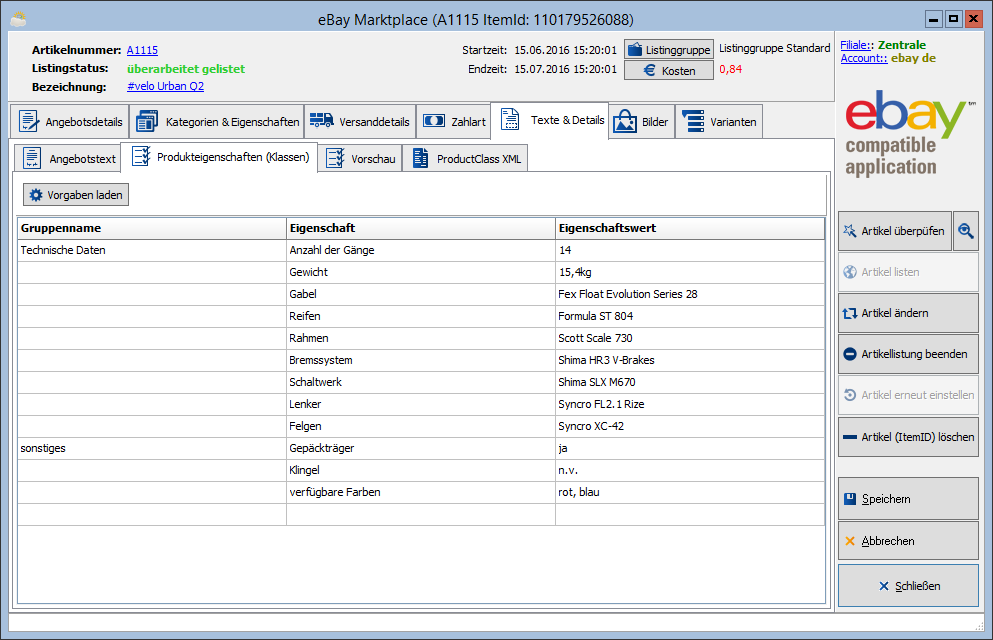
Task: Click the Vorgaben laden button
Action: (x=76, y=195)
